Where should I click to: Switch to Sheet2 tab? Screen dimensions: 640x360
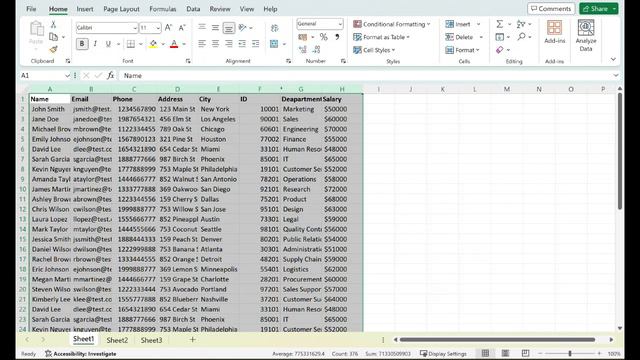click(x=117, y=340)
